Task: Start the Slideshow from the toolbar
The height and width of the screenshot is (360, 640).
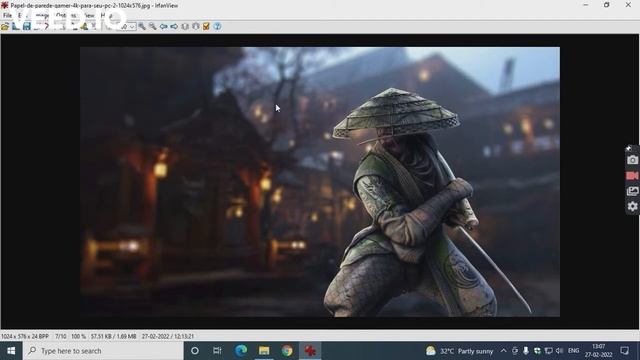Action: 16,27
